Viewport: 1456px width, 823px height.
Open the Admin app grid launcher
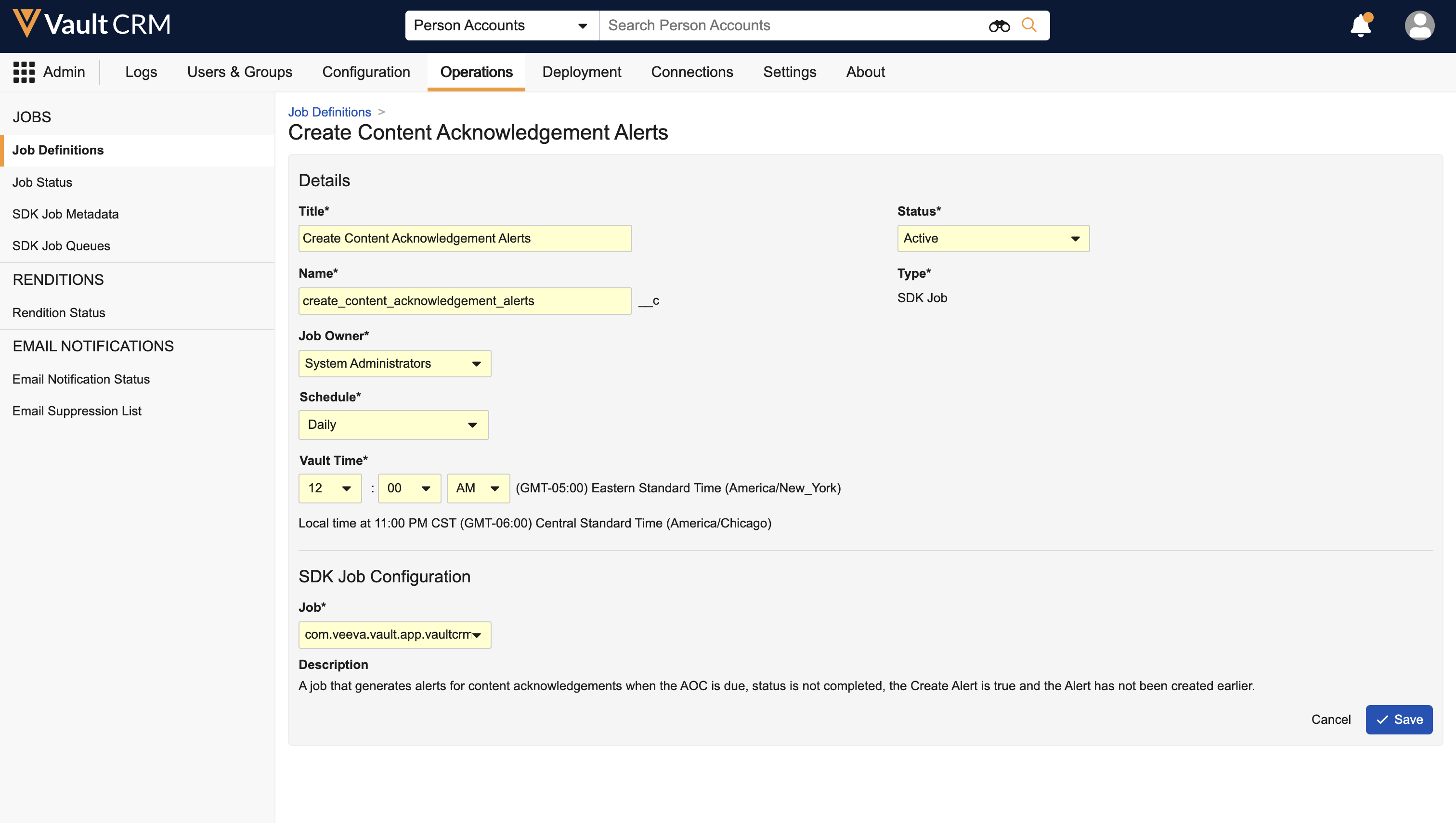coord(24,72)
